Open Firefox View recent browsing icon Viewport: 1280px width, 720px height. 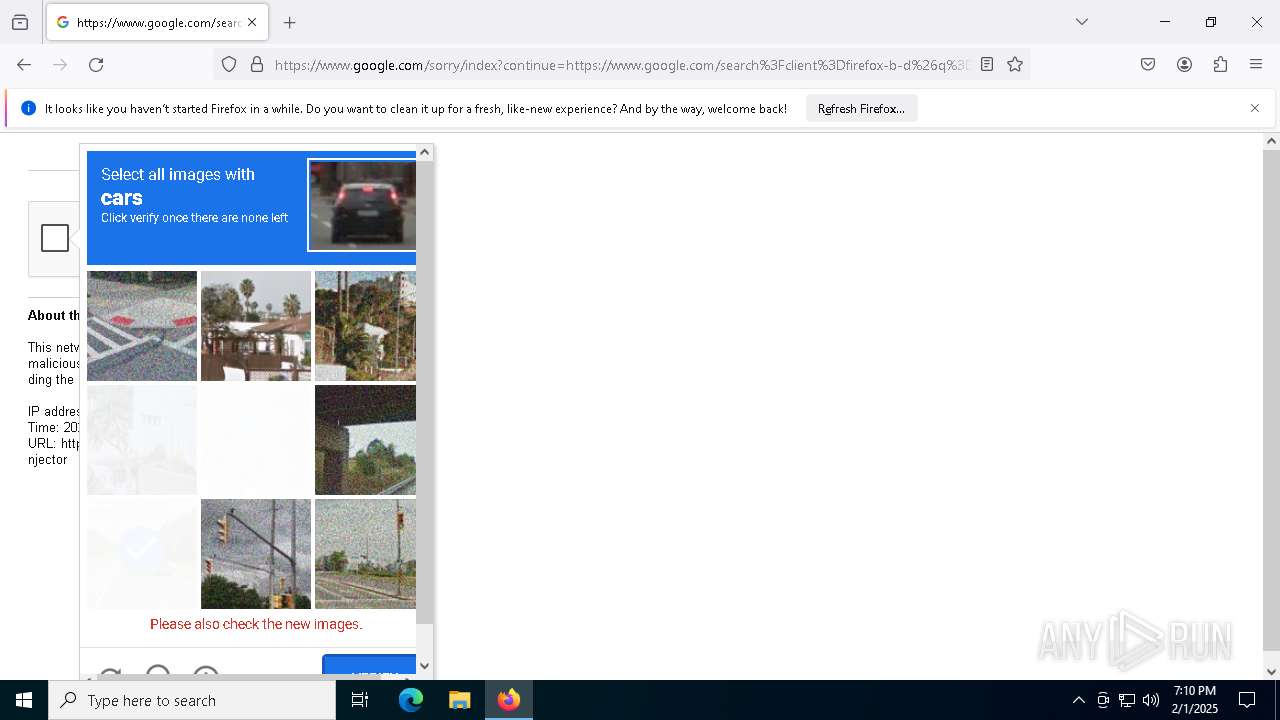(20, 22)
